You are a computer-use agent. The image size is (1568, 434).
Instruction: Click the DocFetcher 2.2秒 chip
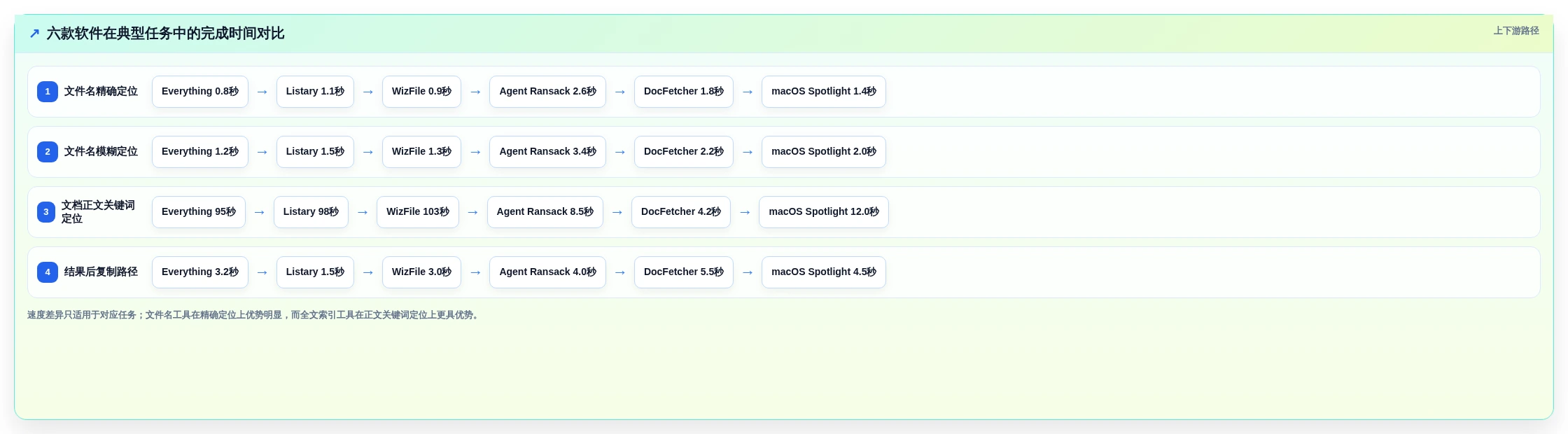pos(684,152)
